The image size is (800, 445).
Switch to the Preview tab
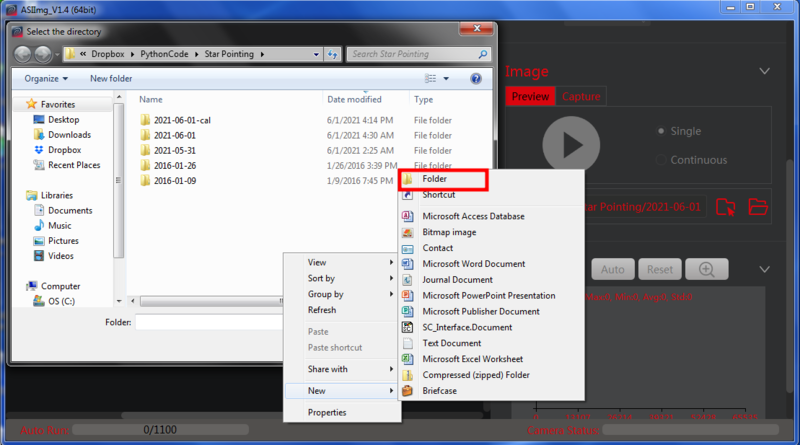[x=530, y=96]
